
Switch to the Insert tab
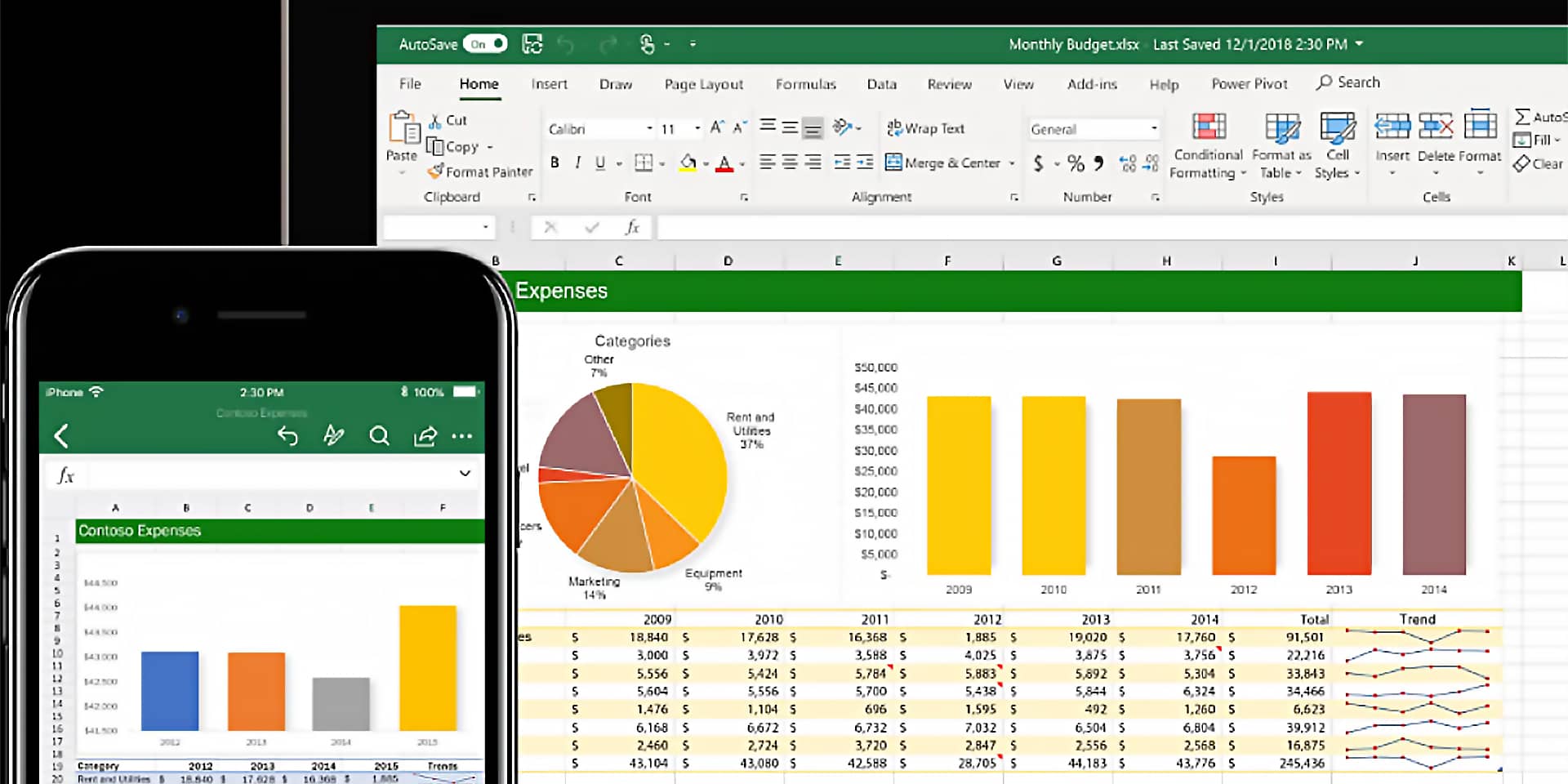pyautogui.click(x=549, y=83)
